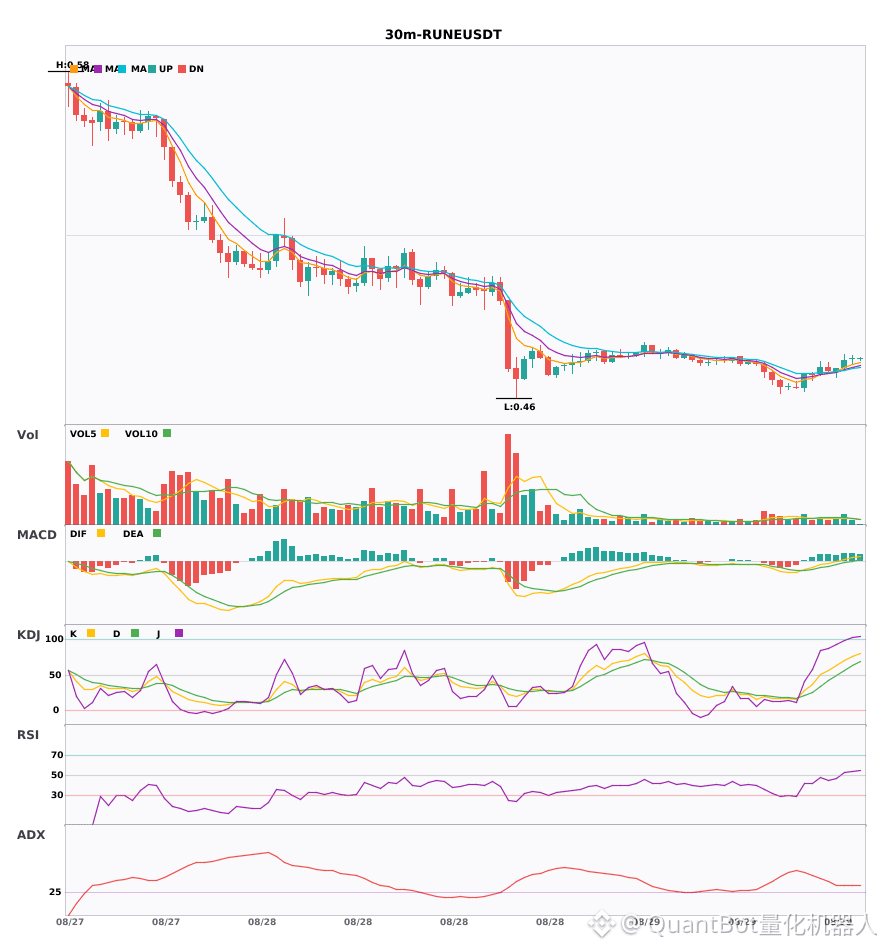
Task: Click the green VOL10 legend swatch
Action: (167, 433)
